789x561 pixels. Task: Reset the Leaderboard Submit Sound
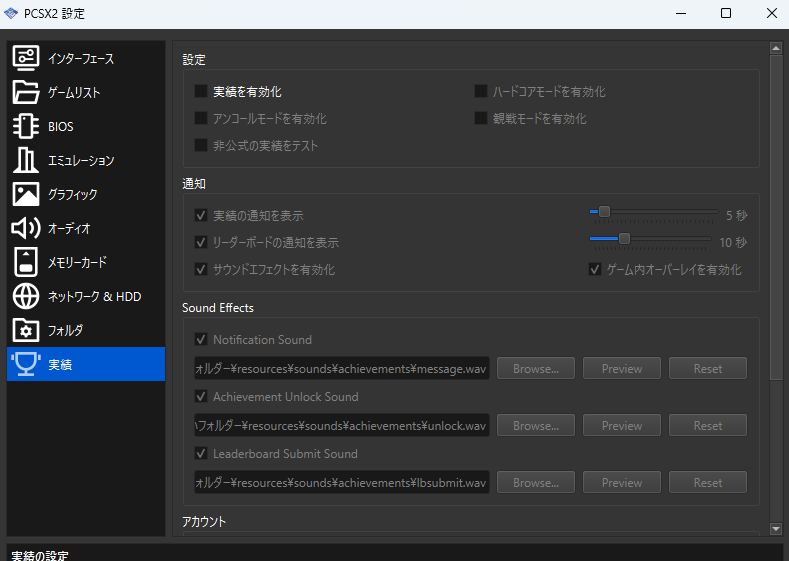pyautogui.click(x=707, y=483)
